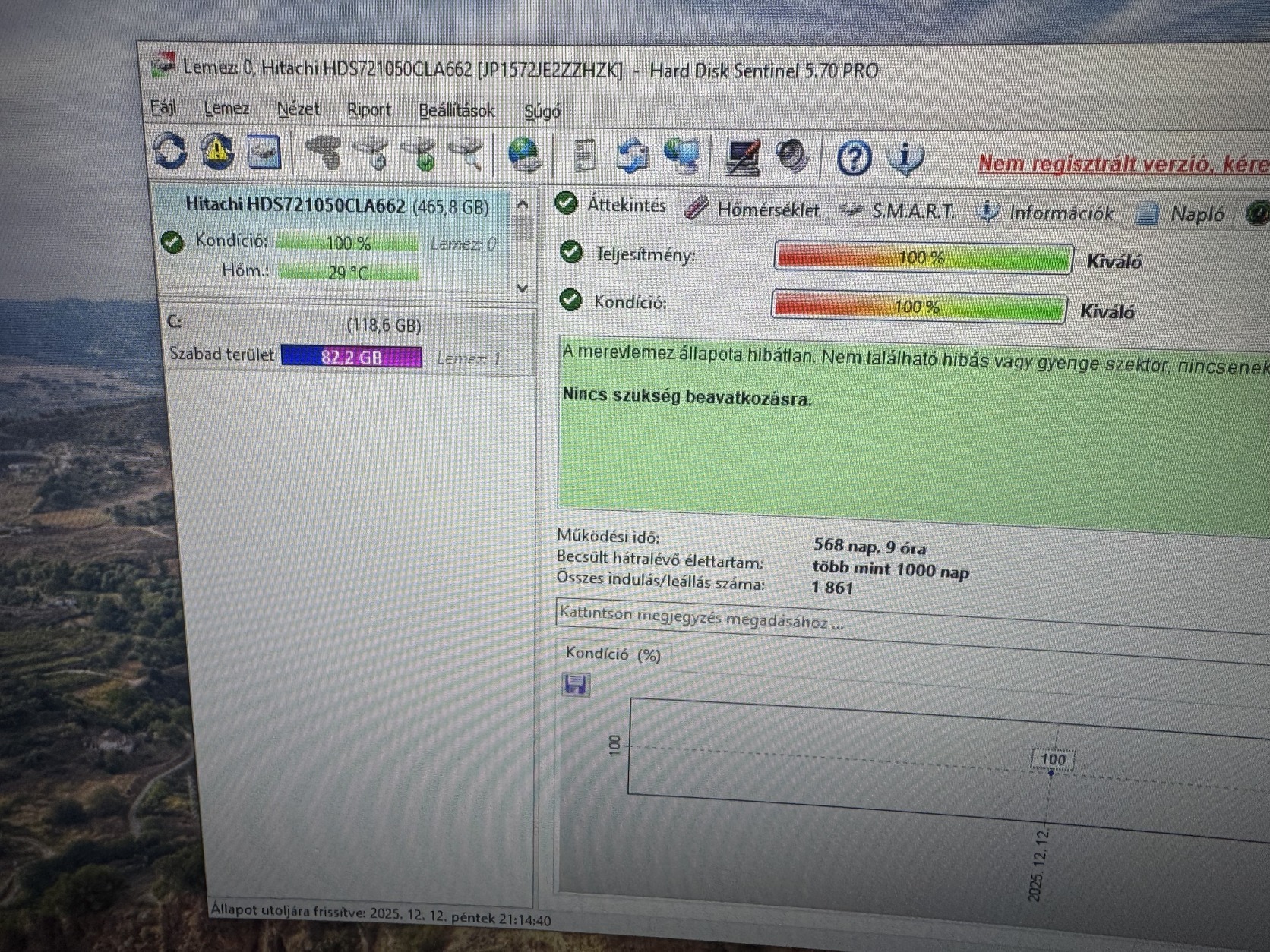
Task: Click the laptop configuration toolbar icon
Action: 743,157
